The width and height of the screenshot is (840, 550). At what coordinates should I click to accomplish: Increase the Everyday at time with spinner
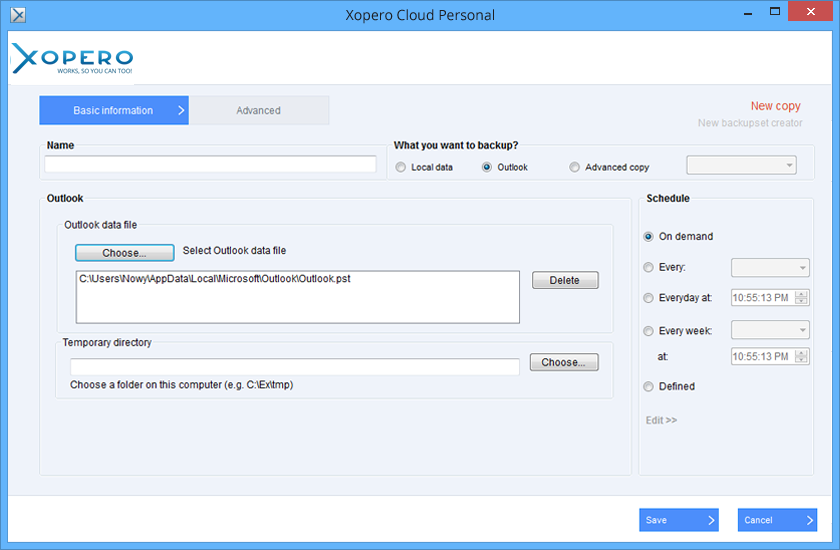tap(801, 294)
